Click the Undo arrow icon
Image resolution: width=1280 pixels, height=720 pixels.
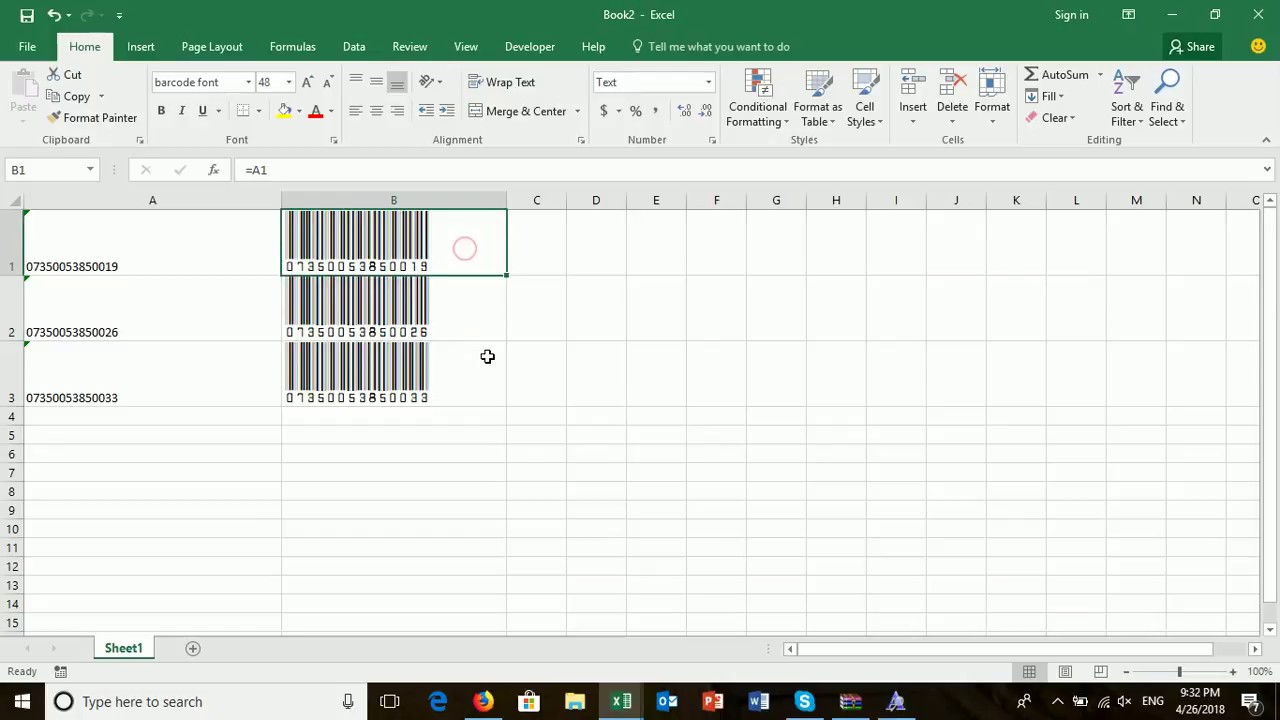(54, 15)
